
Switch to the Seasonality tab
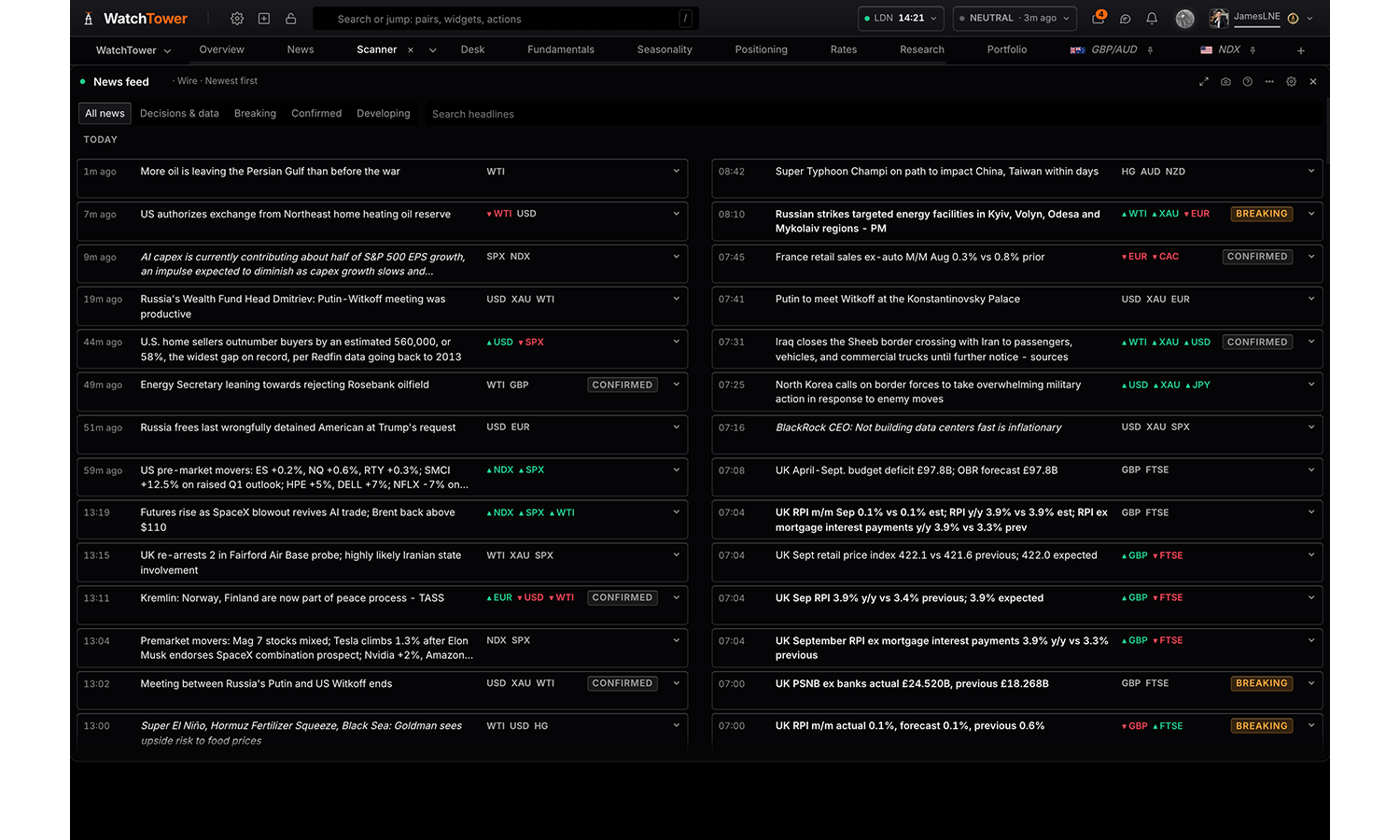[x=665, y=50]
